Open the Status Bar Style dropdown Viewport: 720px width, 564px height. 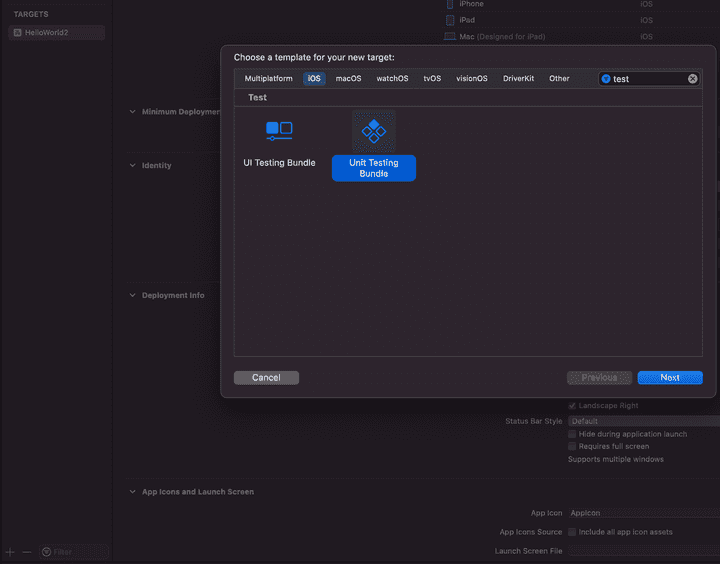click(642, 422)
